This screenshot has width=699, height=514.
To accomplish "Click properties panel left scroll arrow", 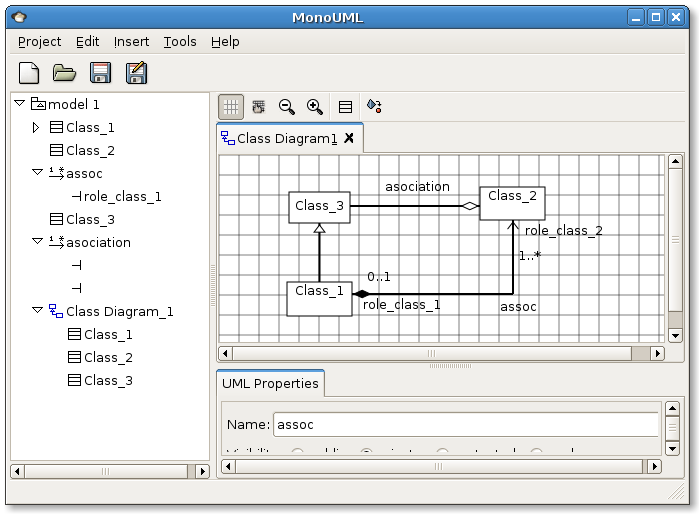I will [x=228, y=466].
